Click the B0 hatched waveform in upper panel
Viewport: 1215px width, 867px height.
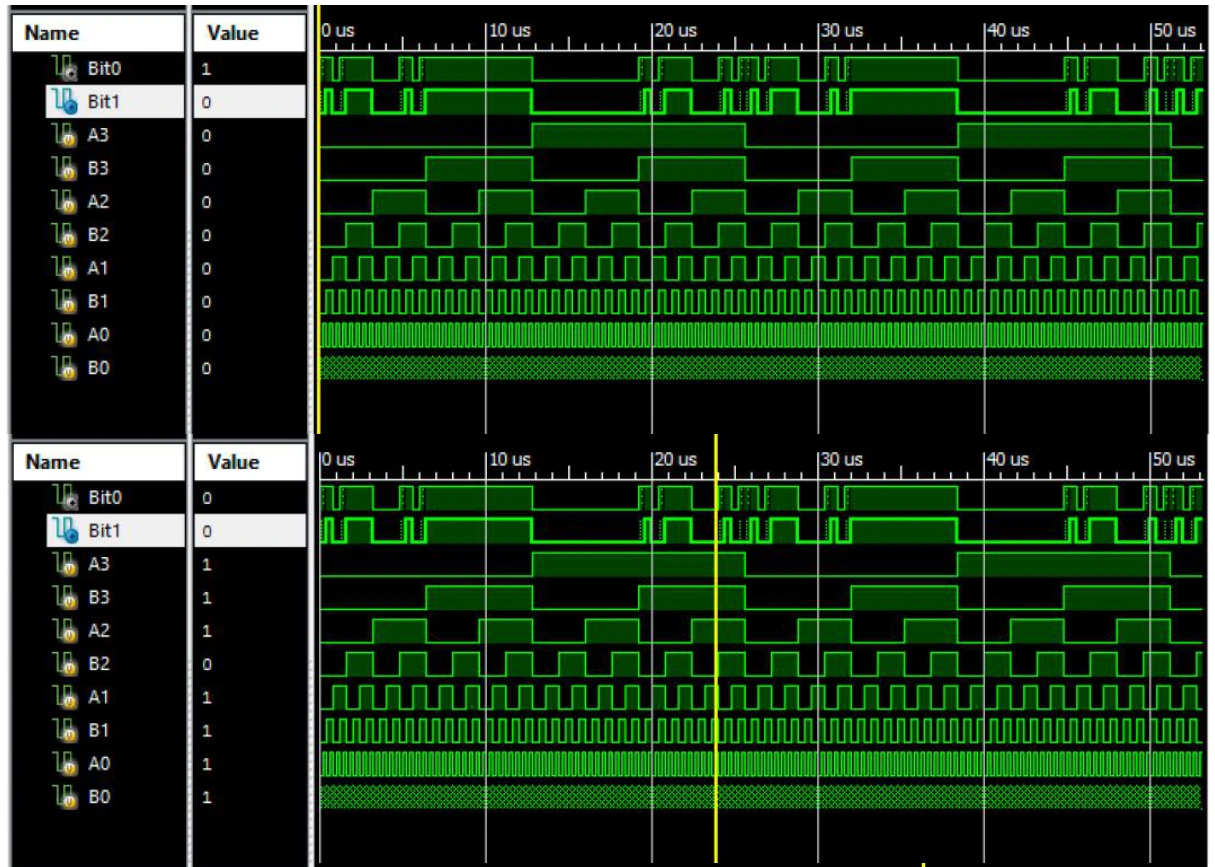(760, 369)
